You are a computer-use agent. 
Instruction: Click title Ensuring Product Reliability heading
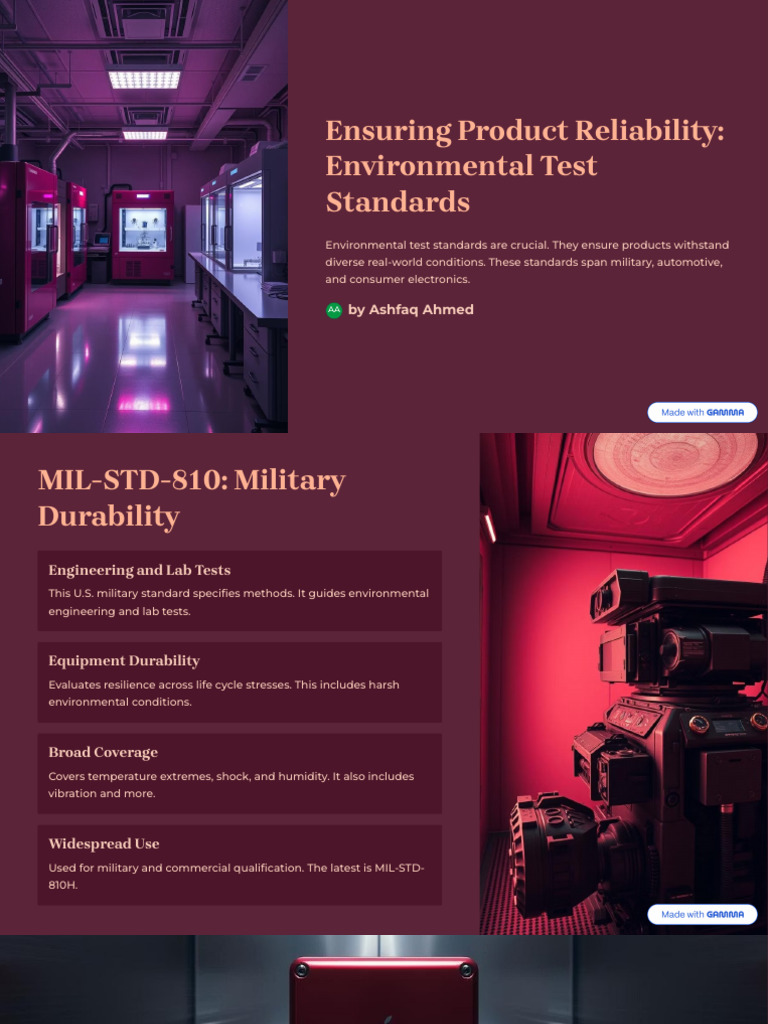pyautogui.click(x=525, y=166)
